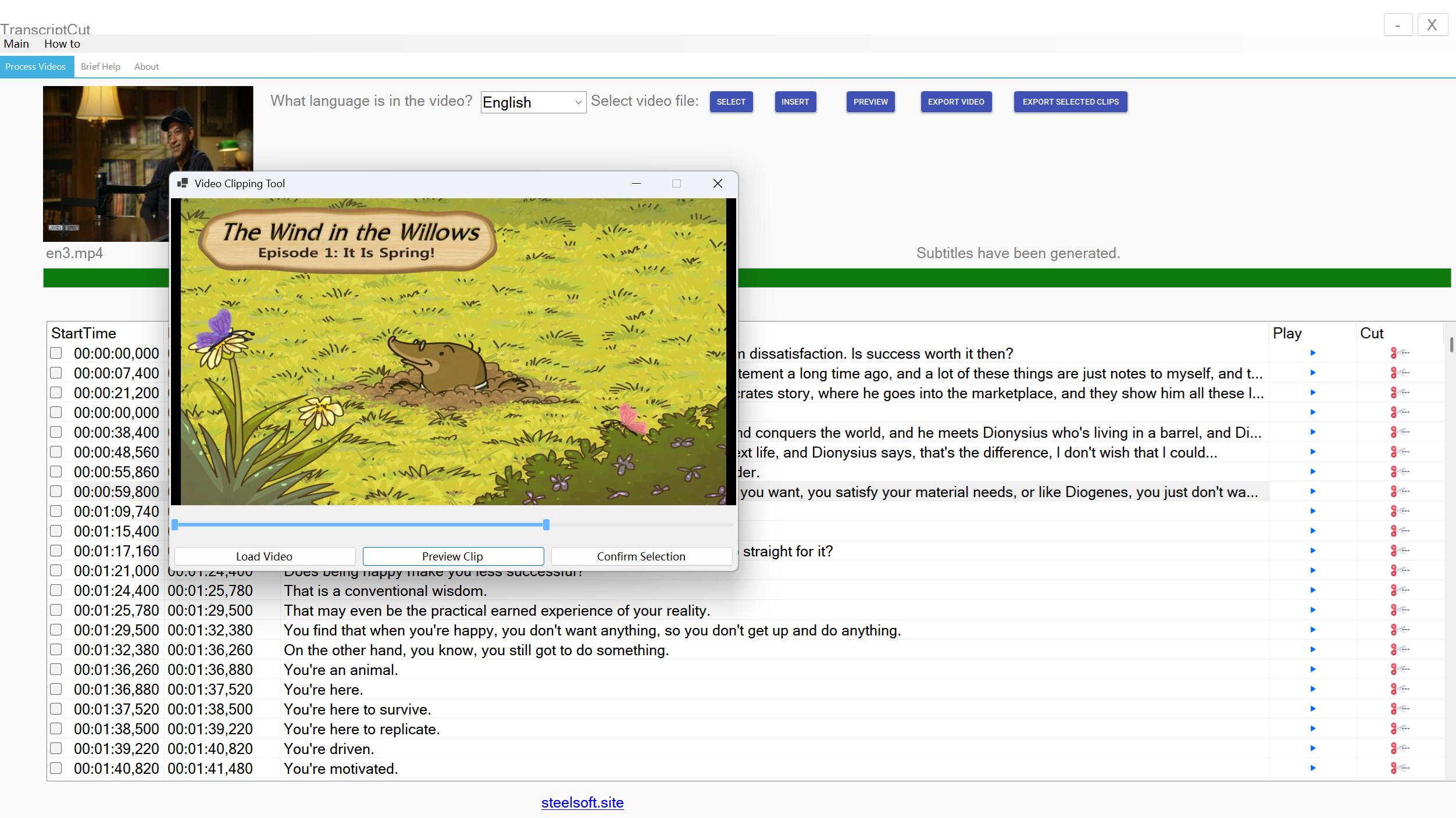Cut the 'You're here.' line

pos(1400,689)
